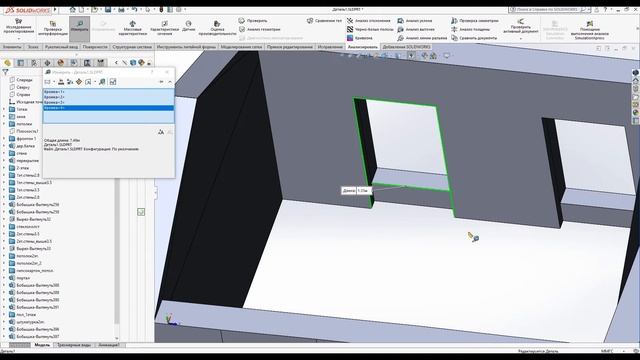Toggle Curvature (Кривизна) display
This screenshot has height=360, width=640.
(x=360, y=38)
